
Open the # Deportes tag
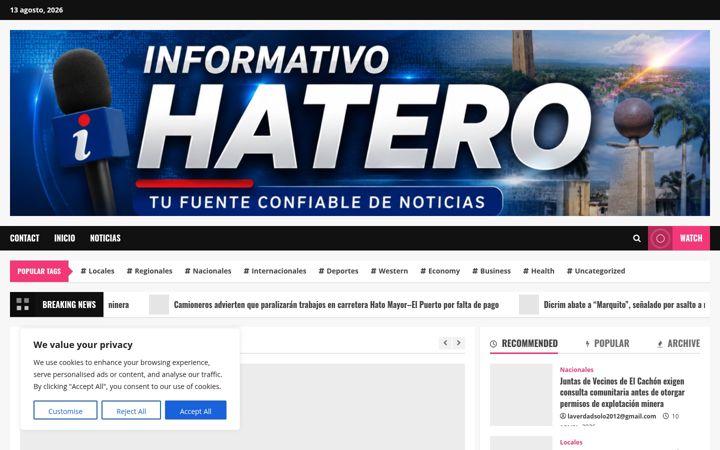(338, 271)
